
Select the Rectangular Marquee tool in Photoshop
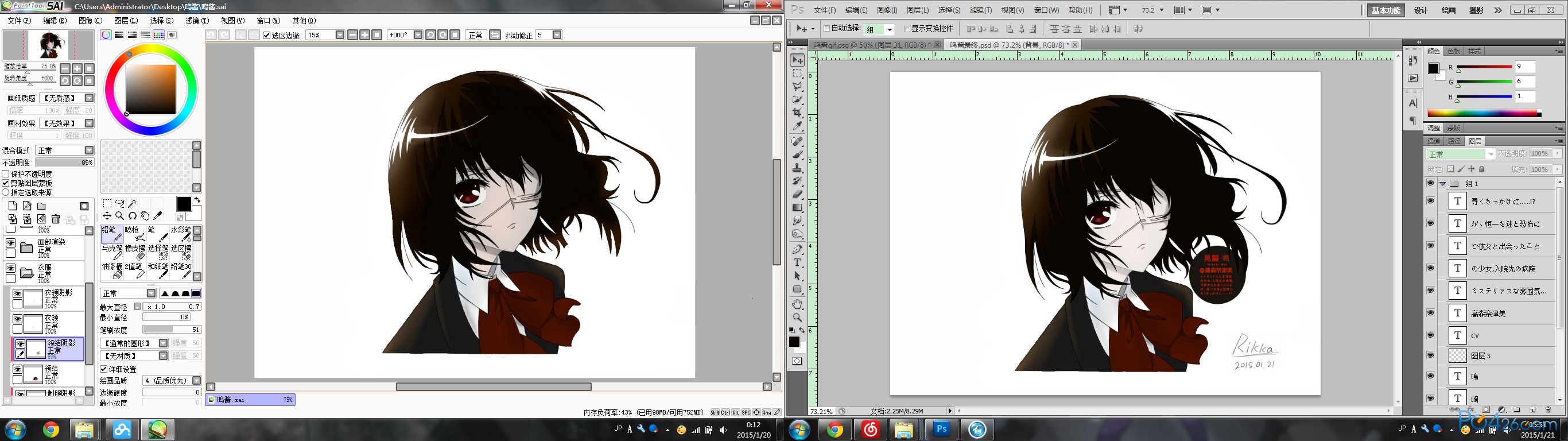[797, 73]
